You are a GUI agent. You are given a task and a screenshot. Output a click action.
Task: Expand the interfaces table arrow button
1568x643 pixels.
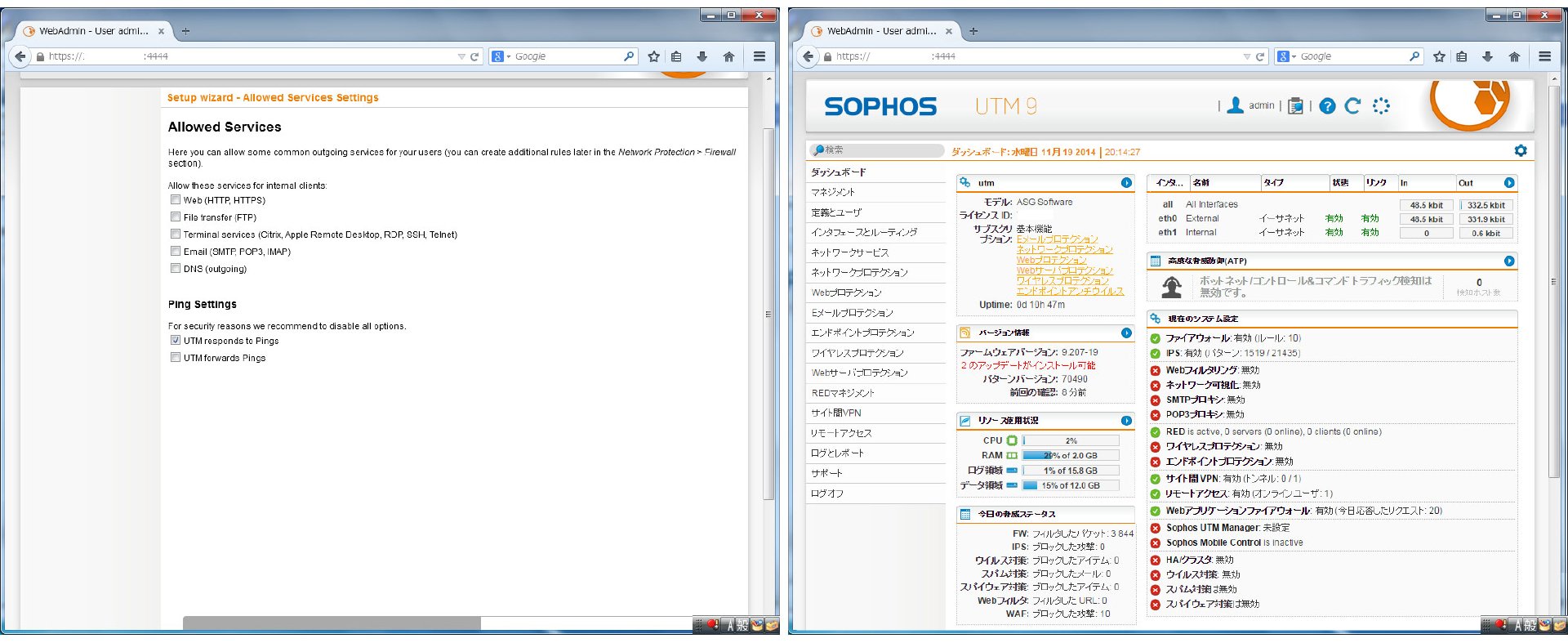[x=1509, y=182]
